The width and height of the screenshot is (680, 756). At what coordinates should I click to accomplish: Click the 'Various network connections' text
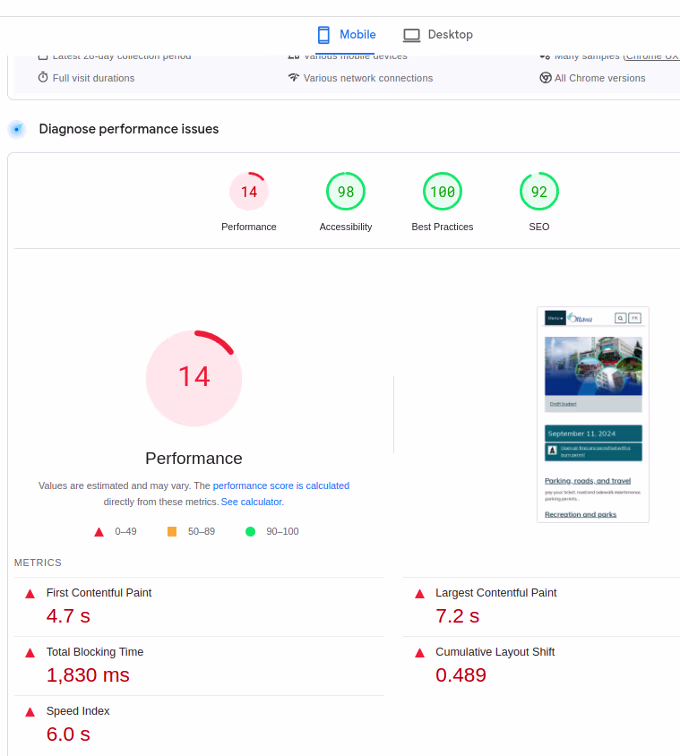pos(368,78)
